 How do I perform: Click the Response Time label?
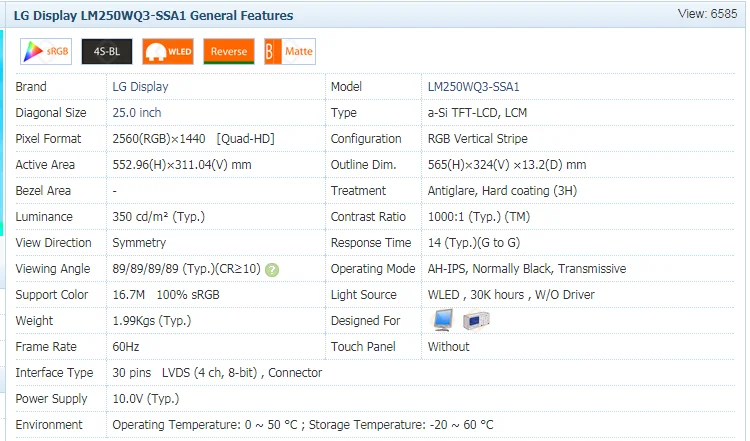tap(371, 243)
